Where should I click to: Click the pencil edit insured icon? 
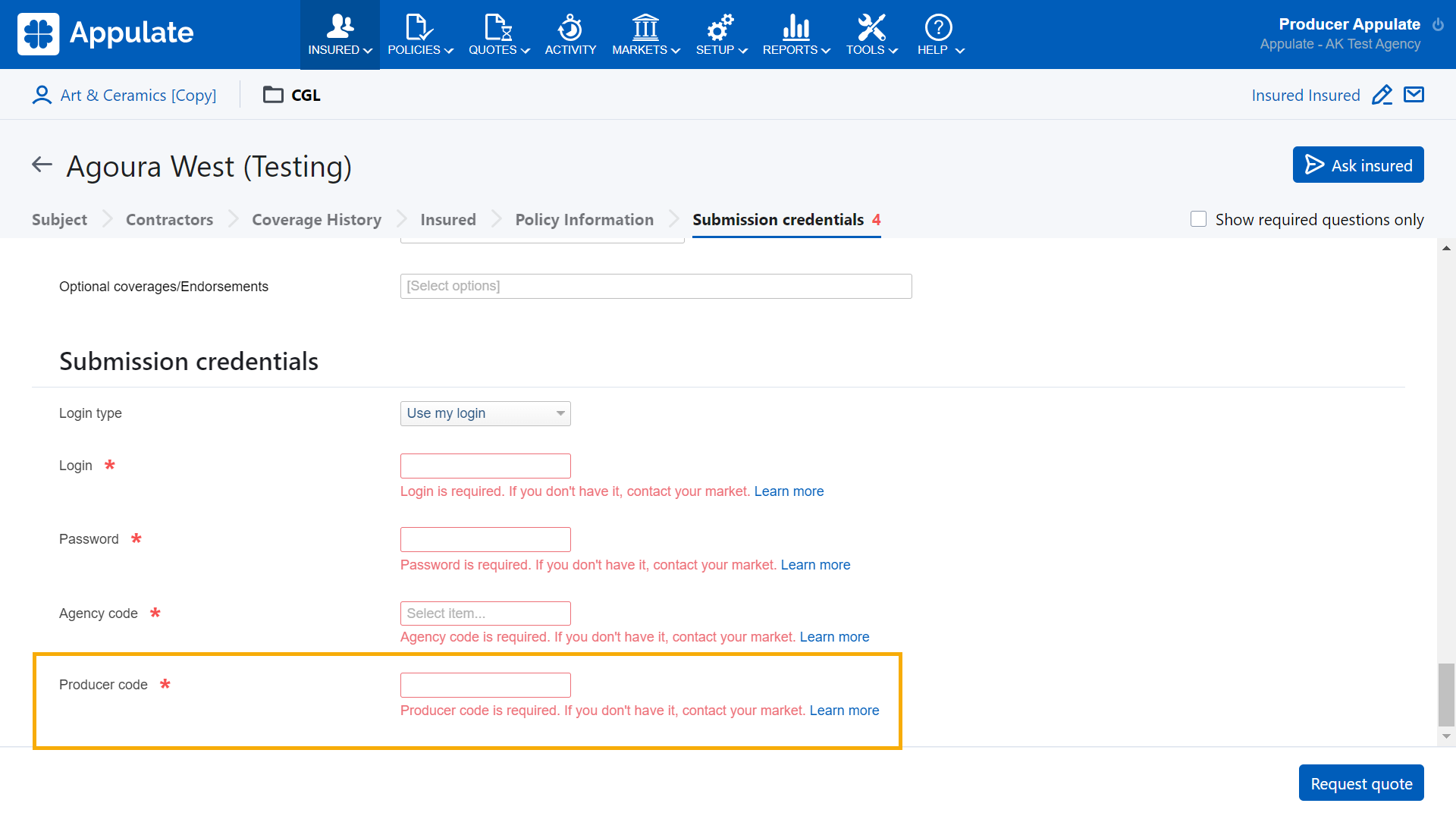(x=1382, y=96)
